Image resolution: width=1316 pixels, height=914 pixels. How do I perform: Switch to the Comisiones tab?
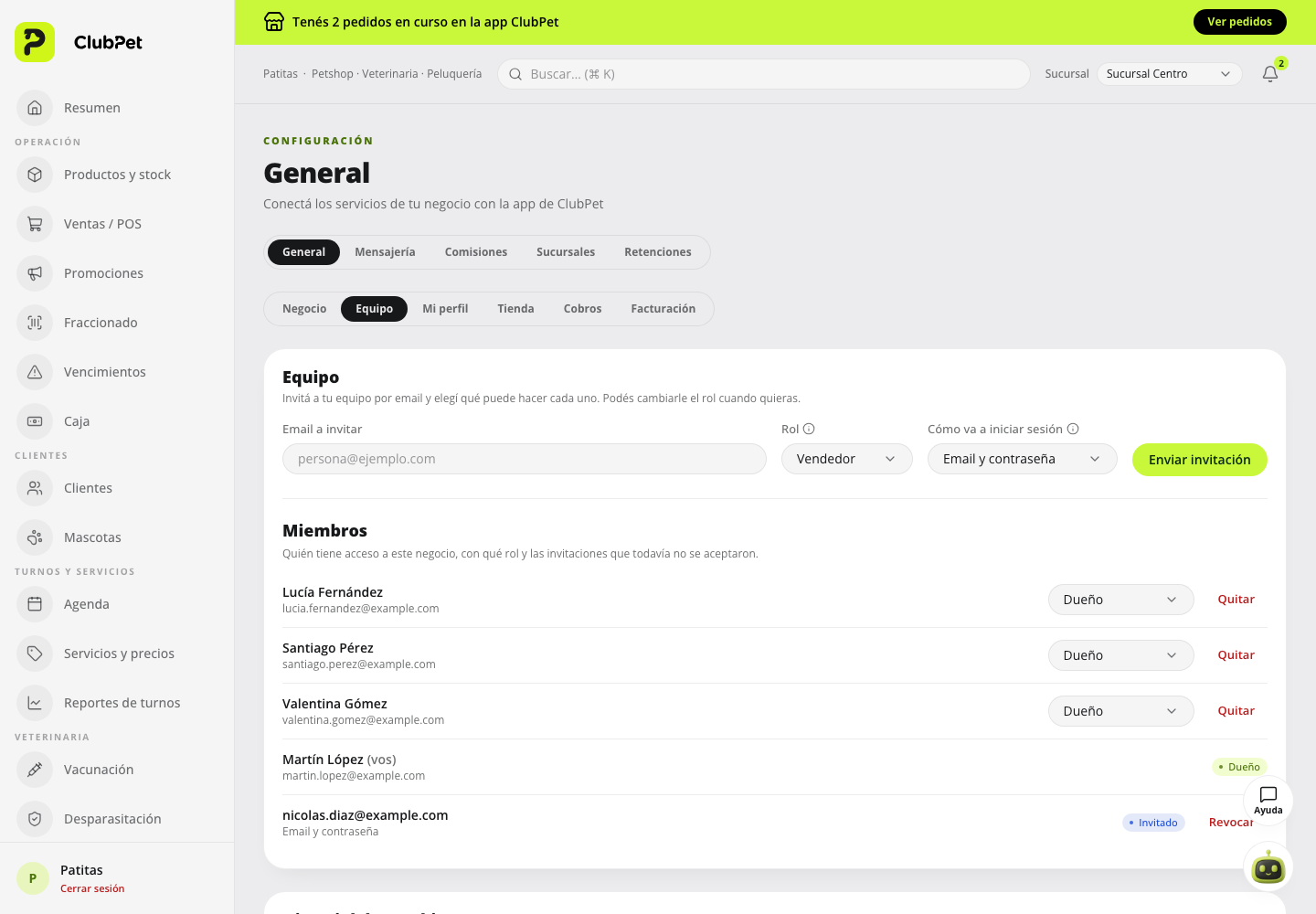[476, 252]
